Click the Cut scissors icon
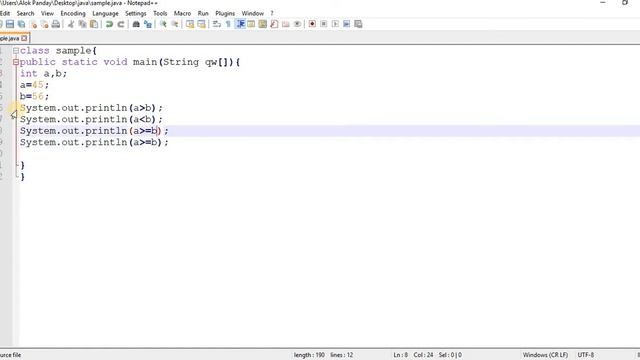 click(x=71, y=24)
